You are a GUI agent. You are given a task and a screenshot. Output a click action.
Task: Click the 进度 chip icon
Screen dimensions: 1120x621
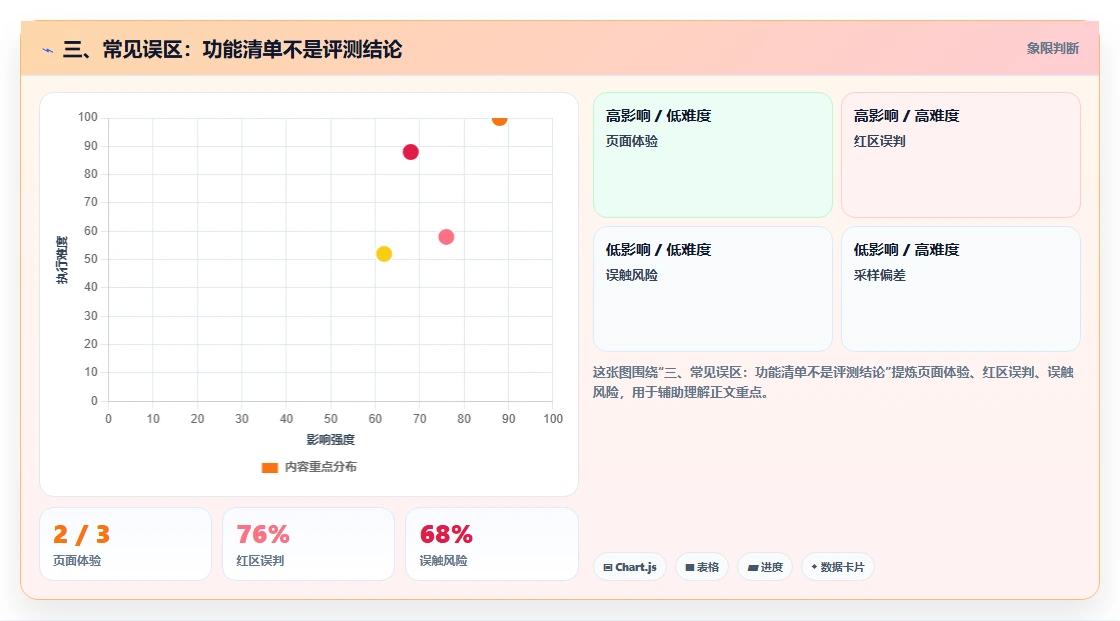click(x=753, y=567)
